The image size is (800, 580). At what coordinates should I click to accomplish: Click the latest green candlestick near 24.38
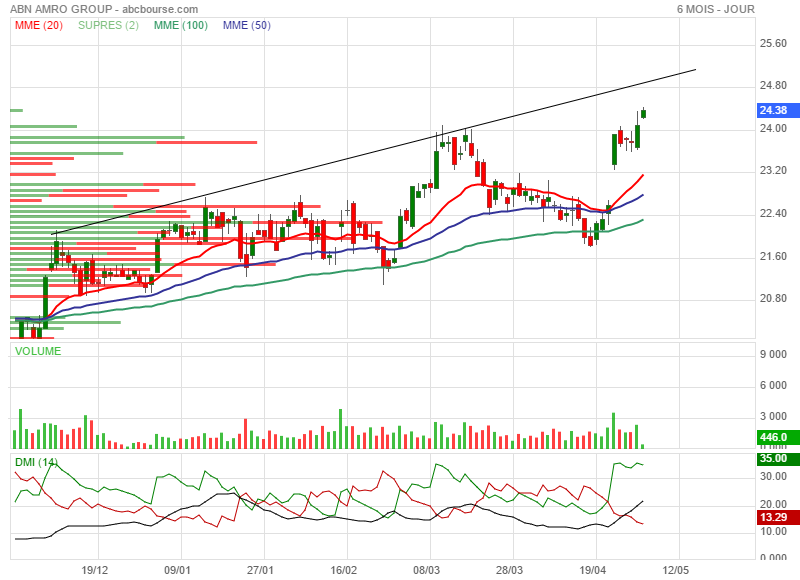[643, 113]
